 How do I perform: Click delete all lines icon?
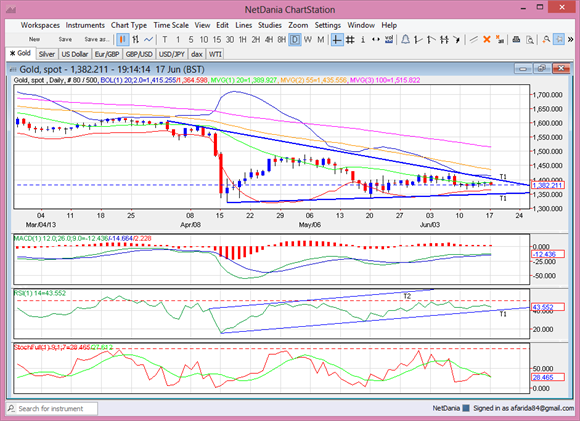point(499,40)
